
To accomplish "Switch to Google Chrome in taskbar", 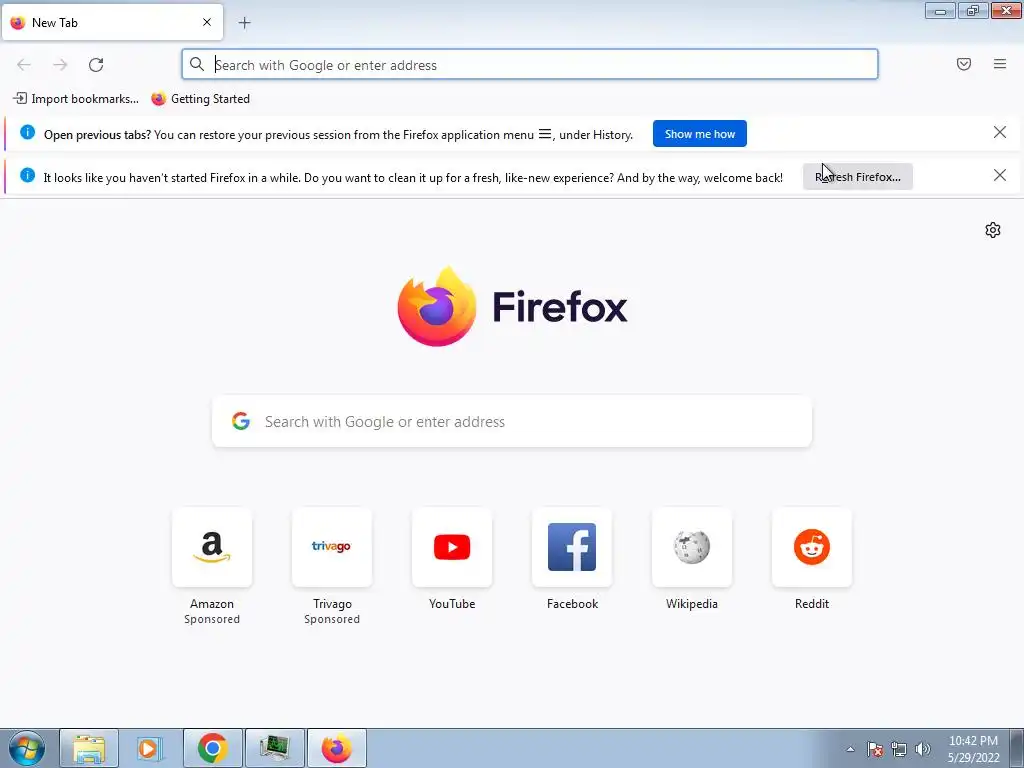I will tap(212, 748).
